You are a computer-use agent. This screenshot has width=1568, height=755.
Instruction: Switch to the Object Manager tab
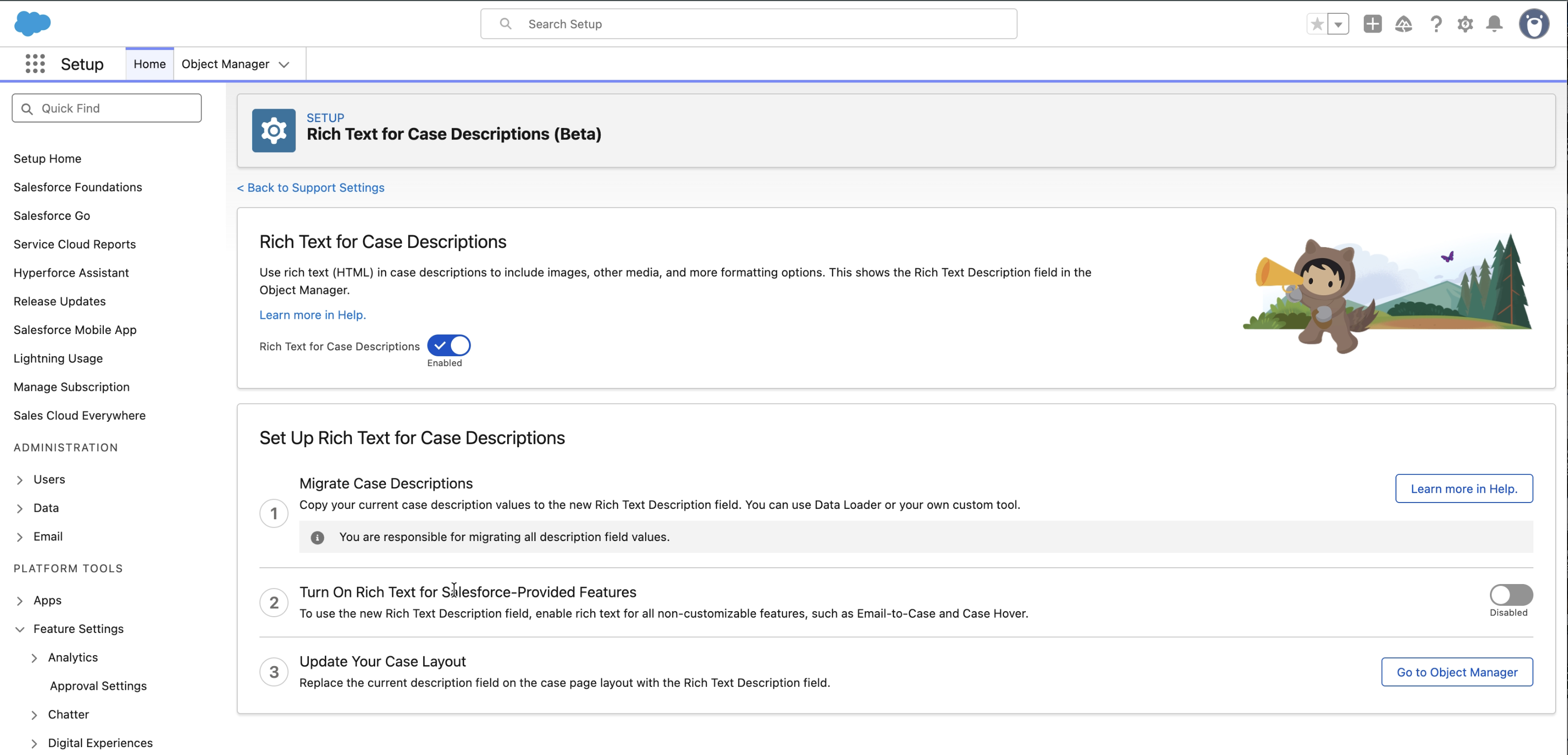[225, 64]
